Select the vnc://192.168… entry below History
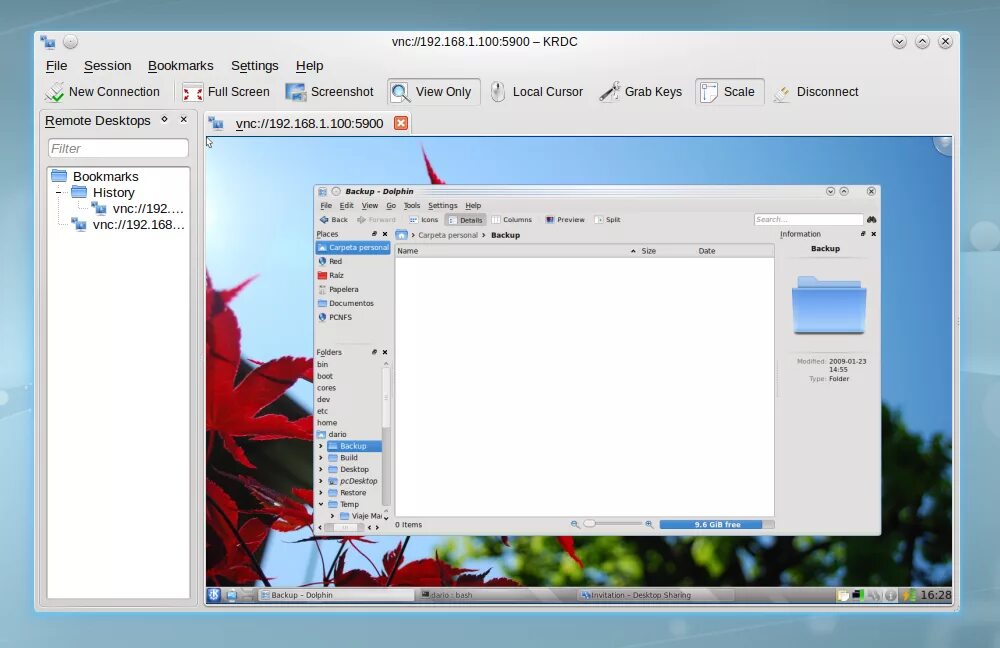1000x648 pixels. pyautogui.click(x=138, y=225)
